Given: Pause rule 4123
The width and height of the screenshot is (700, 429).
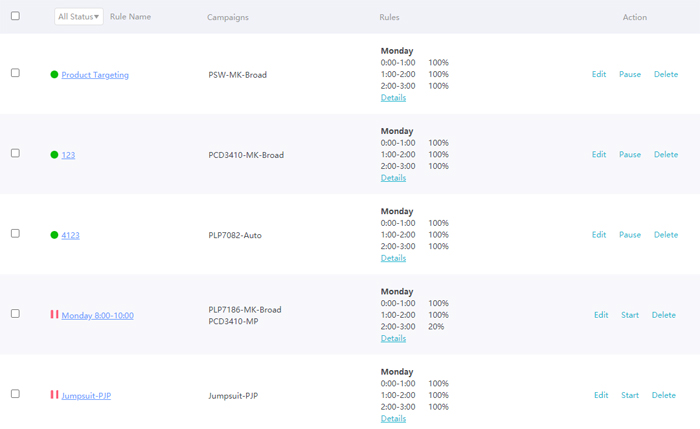Looking at the screenshot, I should tap(630, 235).
